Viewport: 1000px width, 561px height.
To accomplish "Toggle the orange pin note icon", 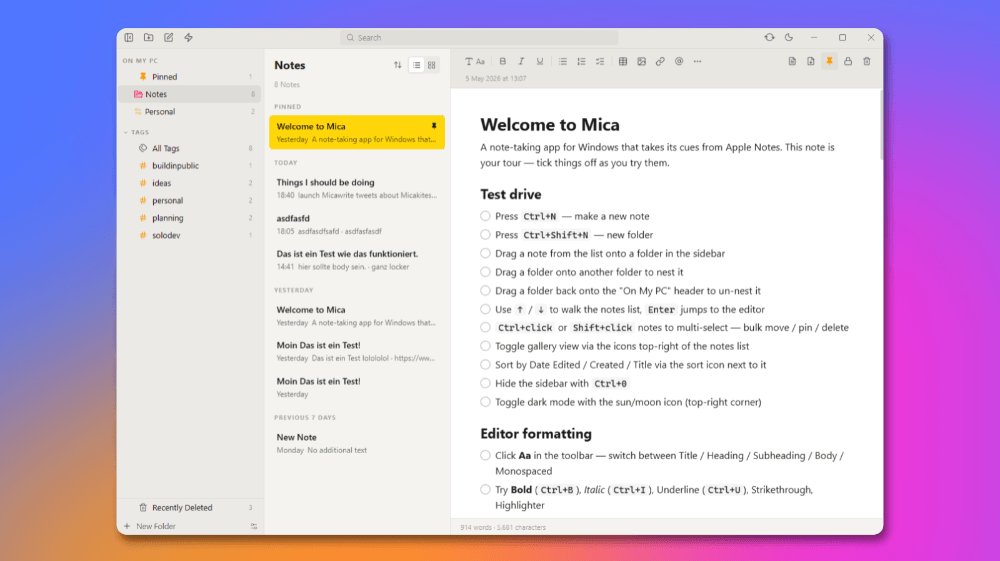I will [x=829, y=62].
